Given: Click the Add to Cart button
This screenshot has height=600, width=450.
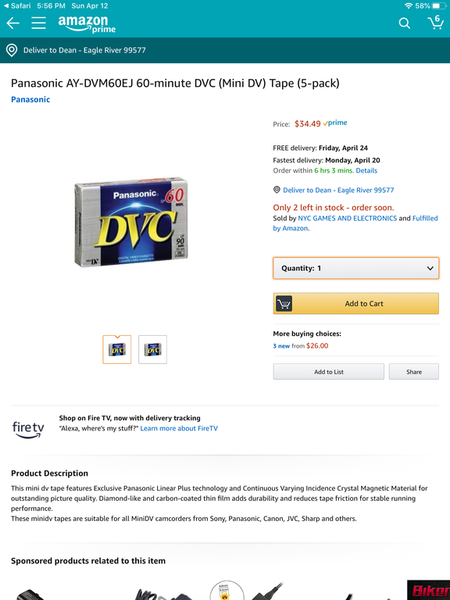Looking at the screenshot, I should point(356,303).
